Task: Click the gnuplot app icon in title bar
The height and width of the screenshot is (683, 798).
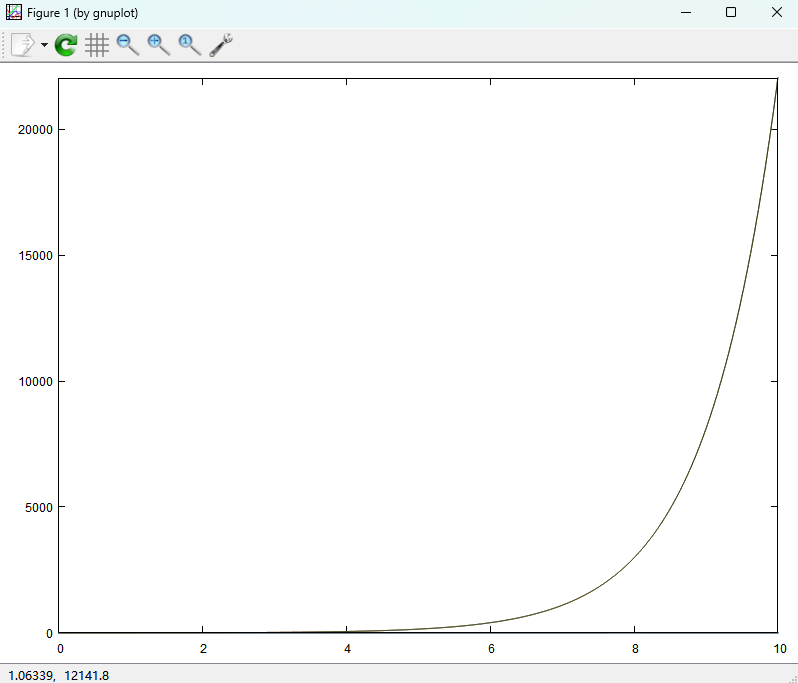Action: (x=14, y=12)
